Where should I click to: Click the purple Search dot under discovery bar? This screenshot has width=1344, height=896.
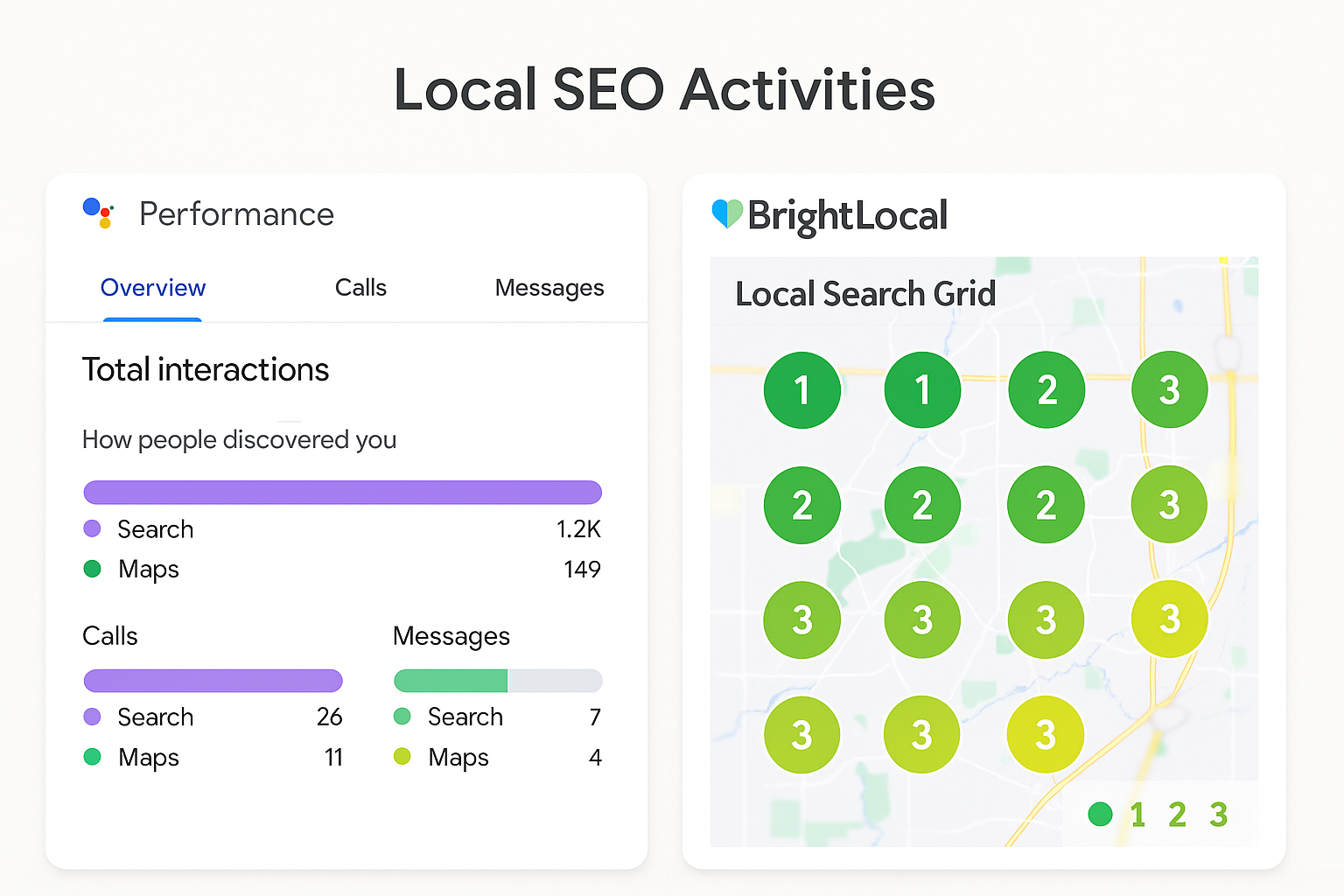tap(92, 528)
